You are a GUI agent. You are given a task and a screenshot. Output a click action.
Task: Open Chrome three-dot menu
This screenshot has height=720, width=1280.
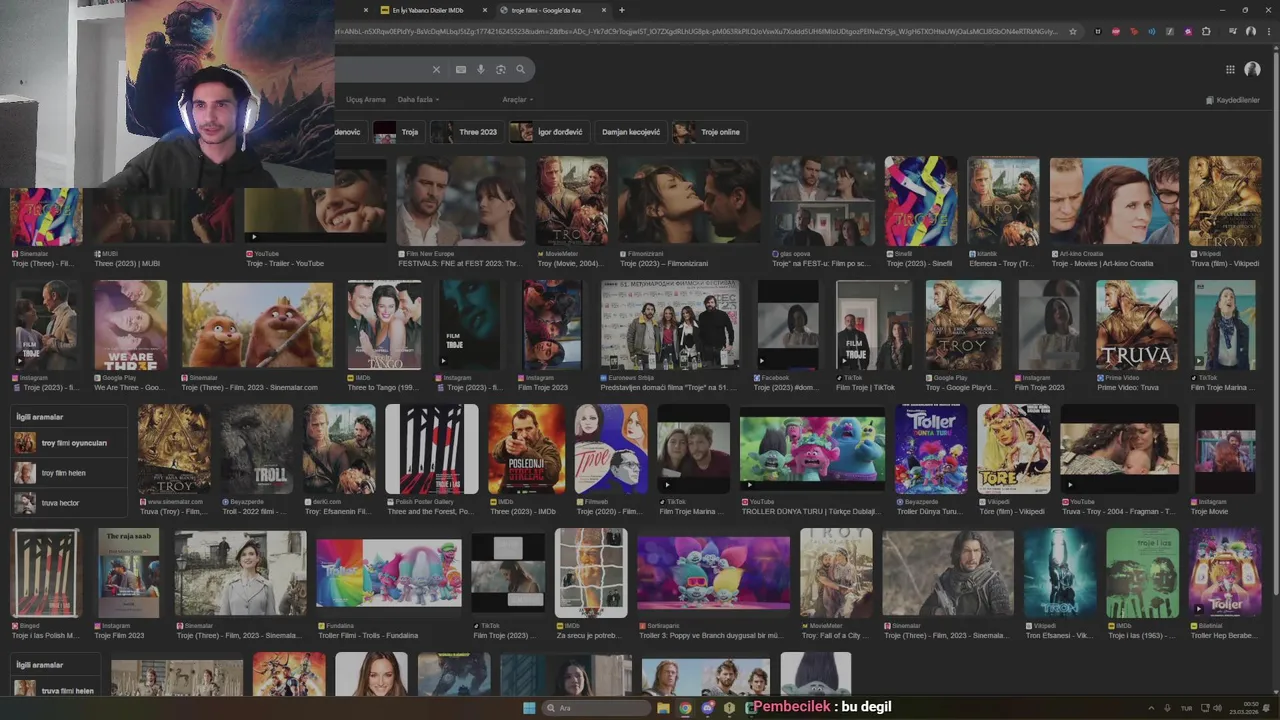tap(1268, 31)
